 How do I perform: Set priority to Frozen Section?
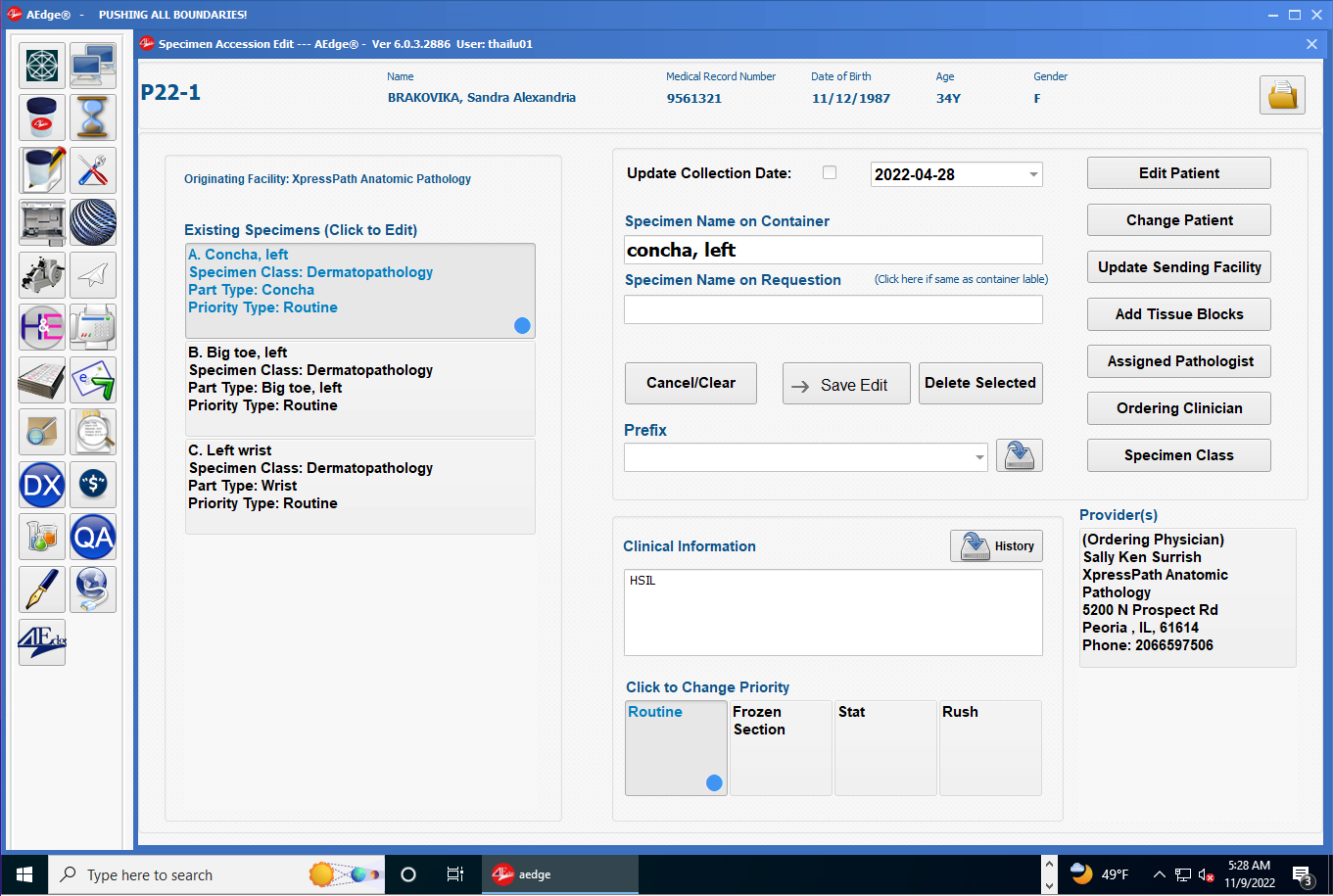781,748
